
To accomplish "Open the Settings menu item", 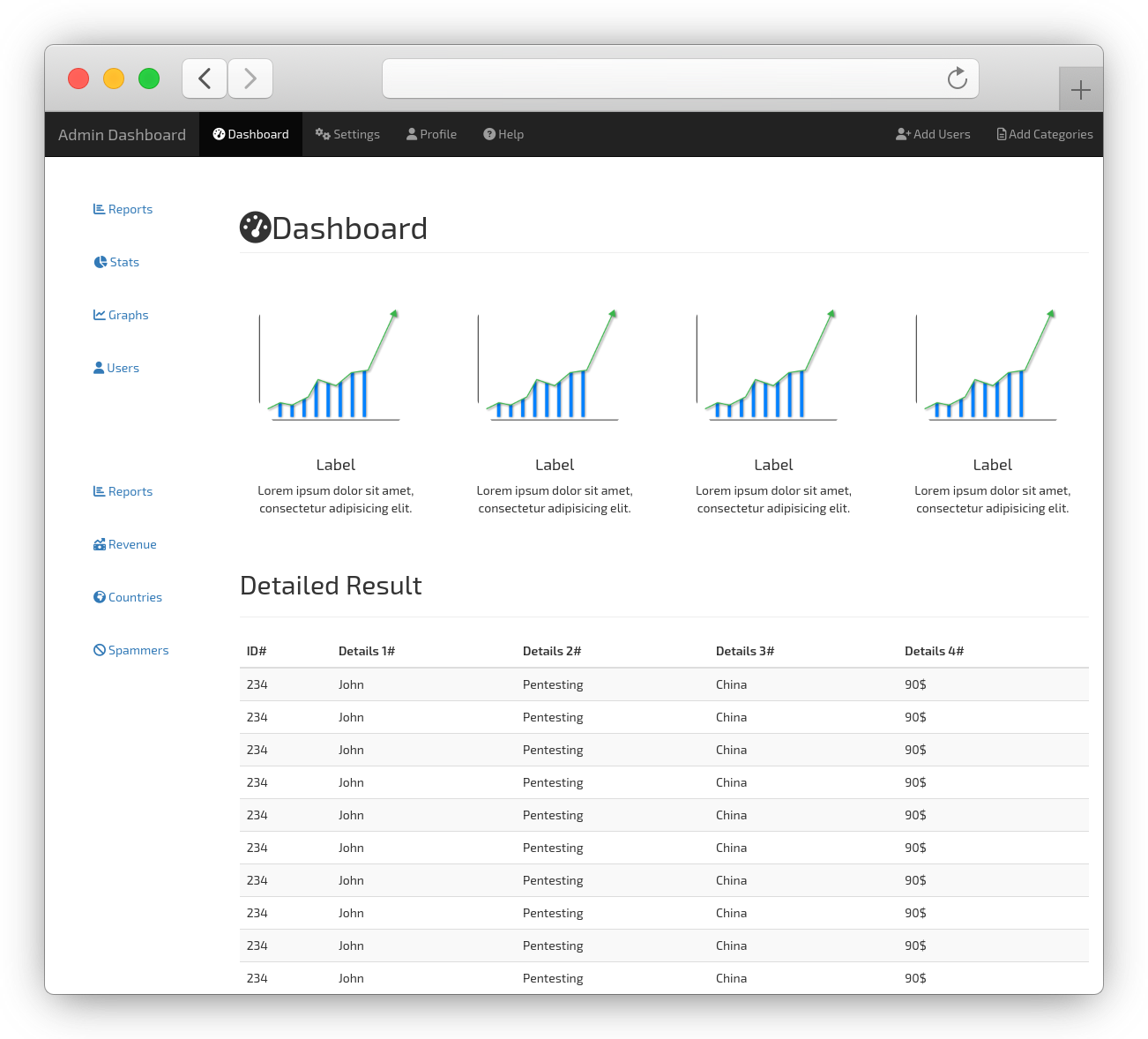I will 354,133.
